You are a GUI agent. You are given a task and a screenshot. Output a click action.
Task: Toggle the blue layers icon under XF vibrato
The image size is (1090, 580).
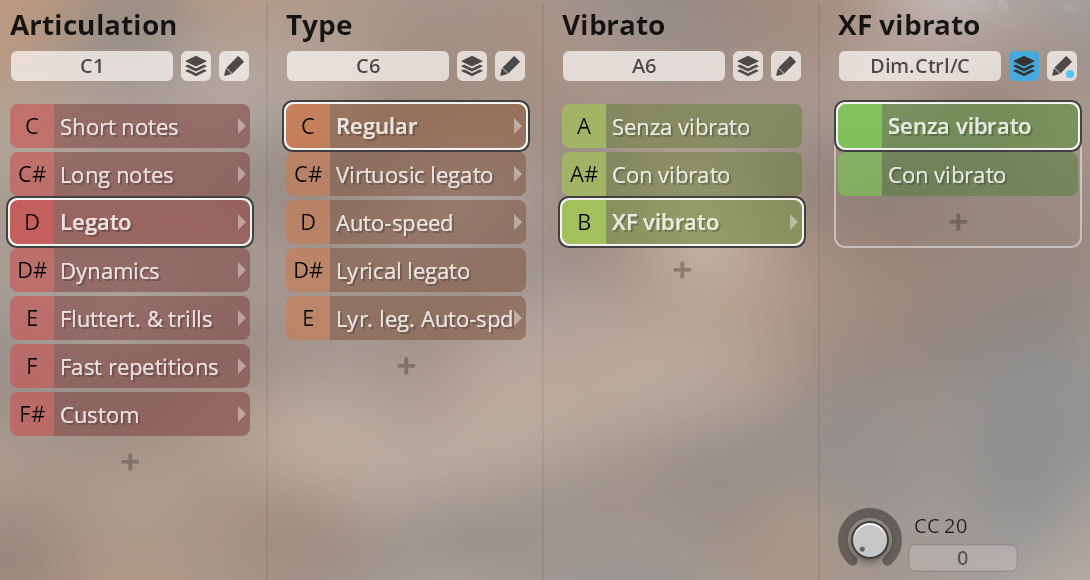click(x=1024, y=66)
